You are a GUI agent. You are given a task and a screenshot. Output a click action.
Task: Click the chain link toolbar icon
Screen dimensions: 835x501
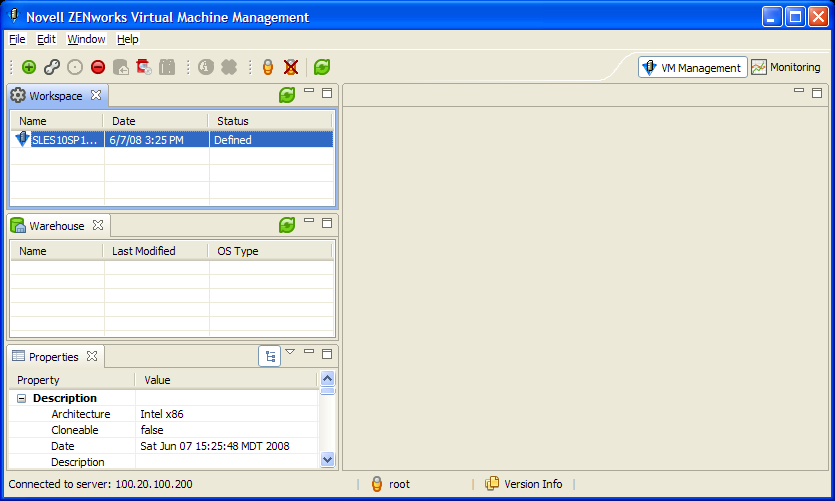52,67
